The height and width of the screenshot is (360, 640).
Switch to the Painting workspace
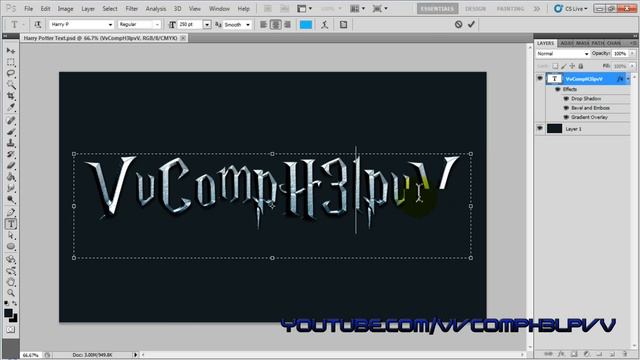coord(510,9)
